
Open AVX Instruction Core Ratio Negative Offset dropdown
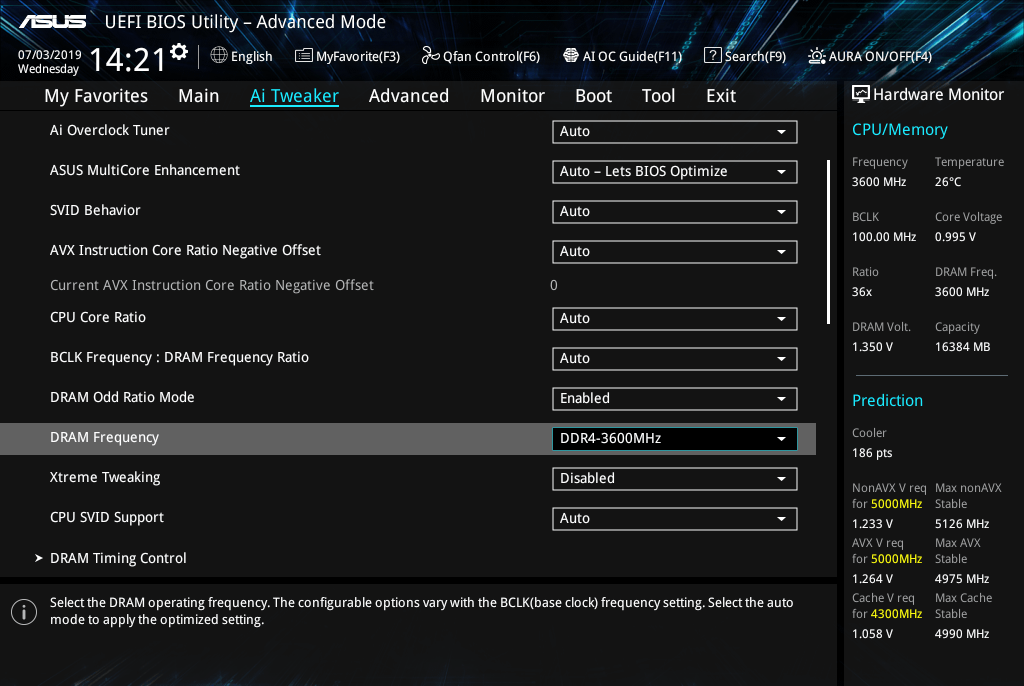(675, 252)
